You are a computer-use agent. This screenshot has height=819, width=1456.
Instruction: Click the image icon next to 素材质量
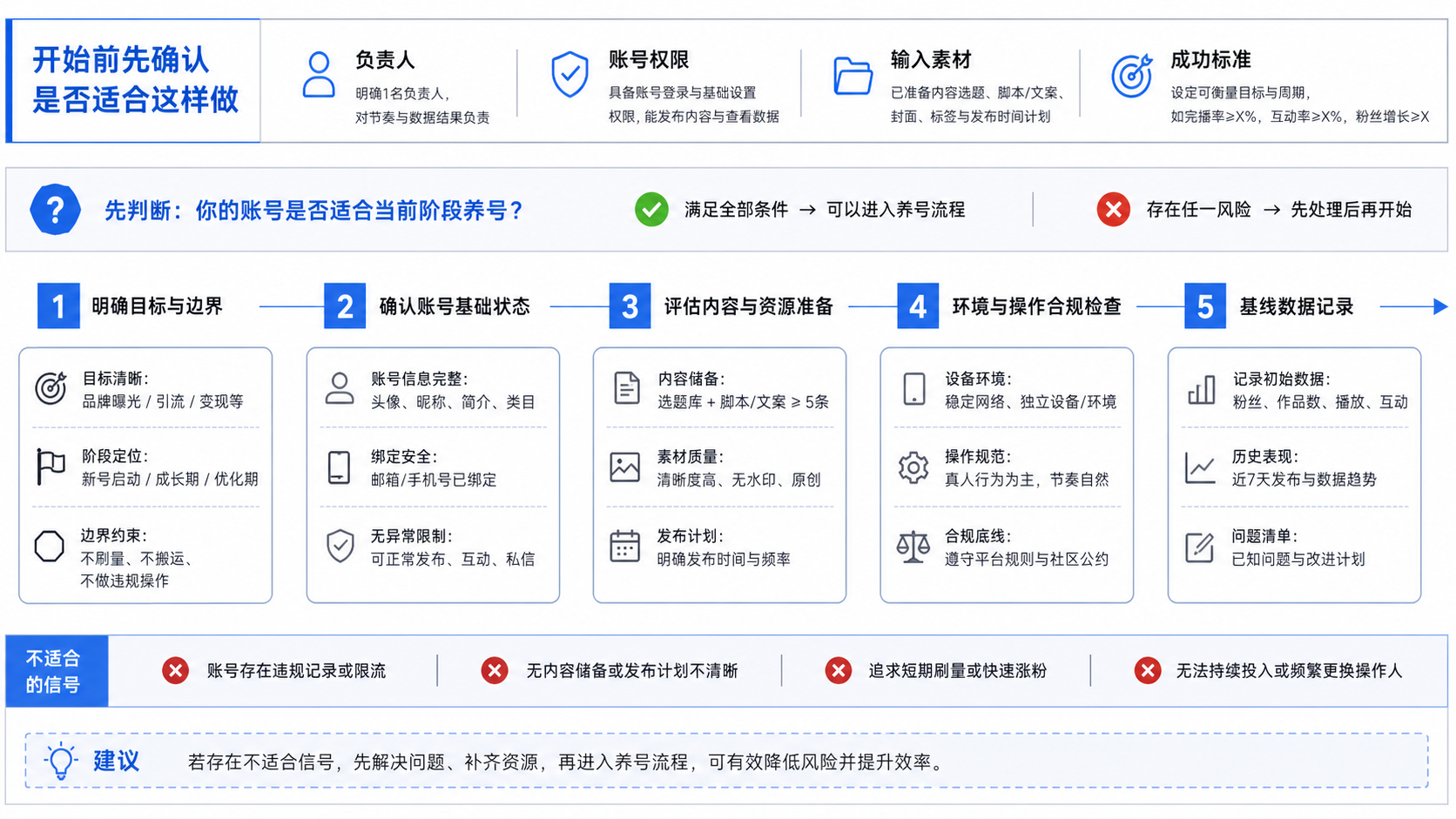point(625,467)
